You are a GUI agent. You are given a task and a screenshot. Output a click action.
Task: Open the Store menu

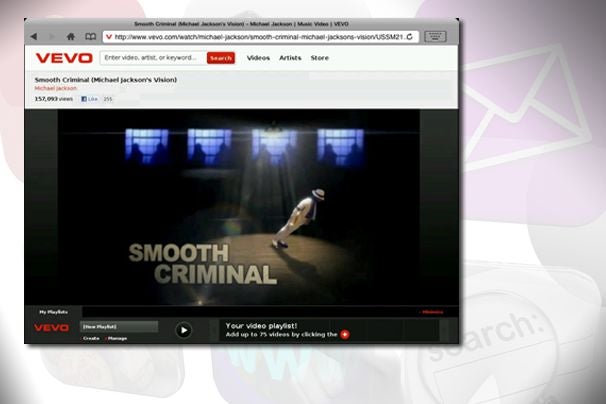(x=320, y=58)
